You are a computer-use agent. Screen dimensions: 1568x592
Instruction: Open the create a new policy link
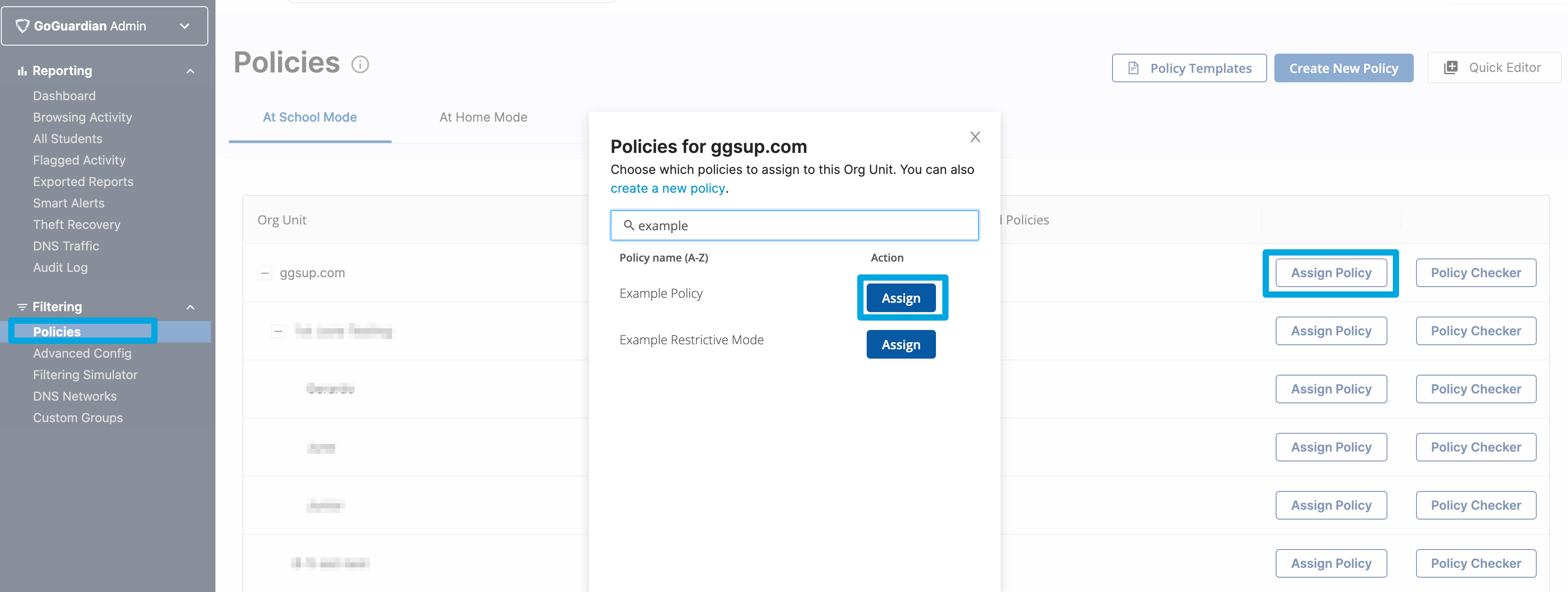[x=668, y=188]
